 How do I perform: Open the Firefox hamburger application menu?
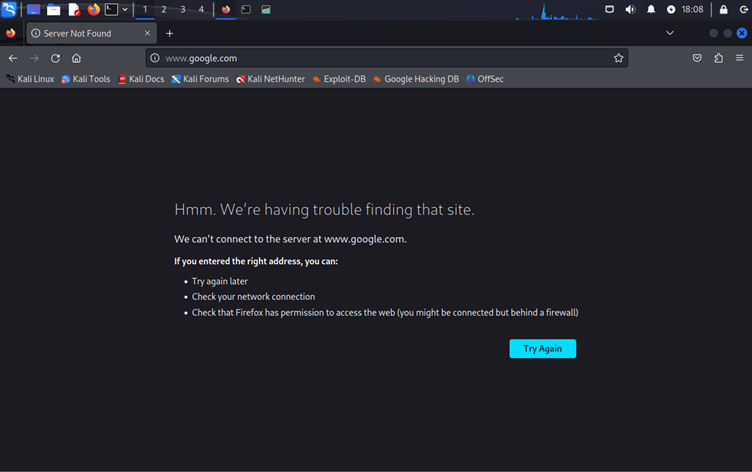point(740,58)
